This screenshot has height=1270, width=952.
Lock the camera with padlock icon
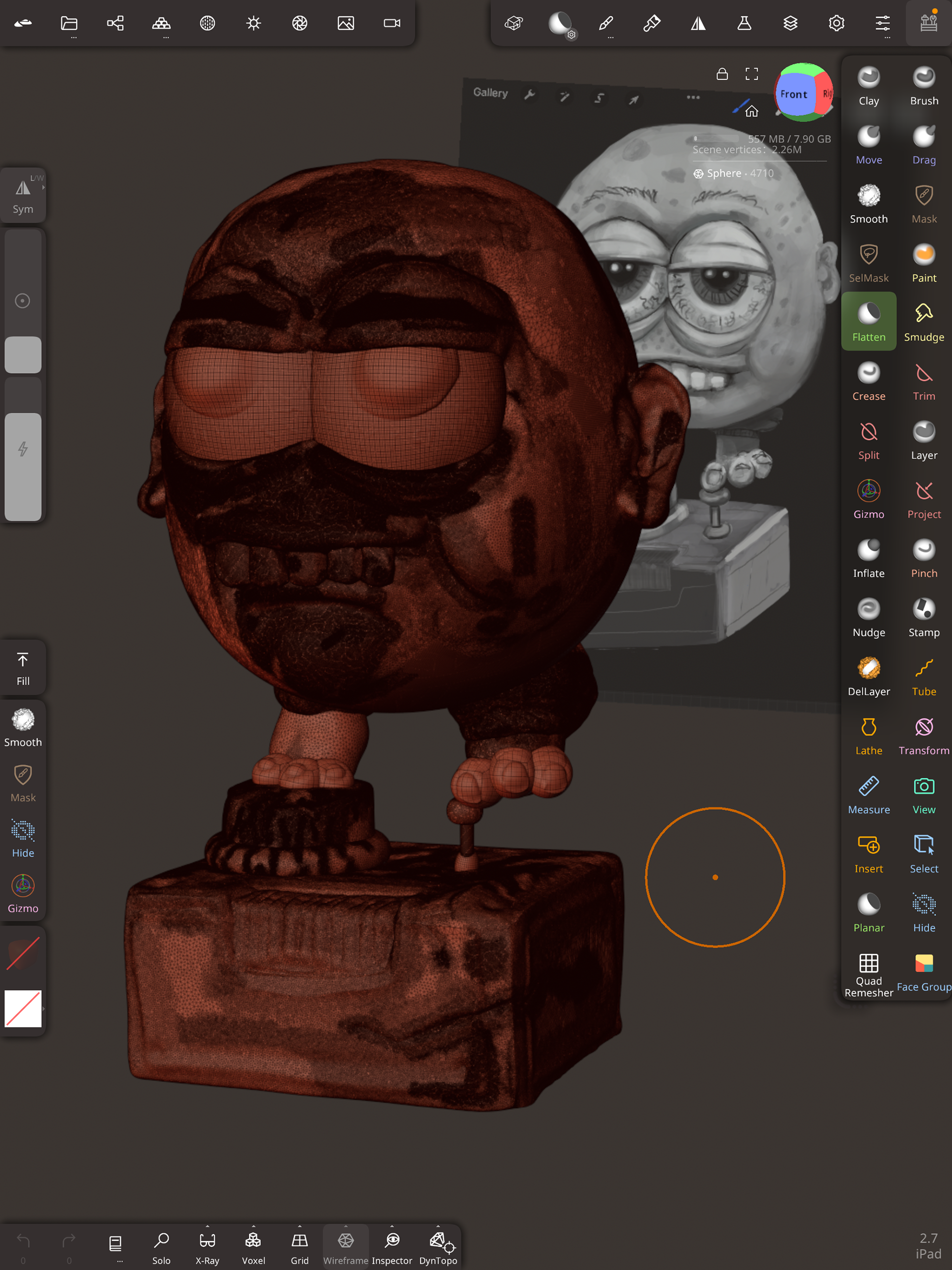tap(722, 74)
